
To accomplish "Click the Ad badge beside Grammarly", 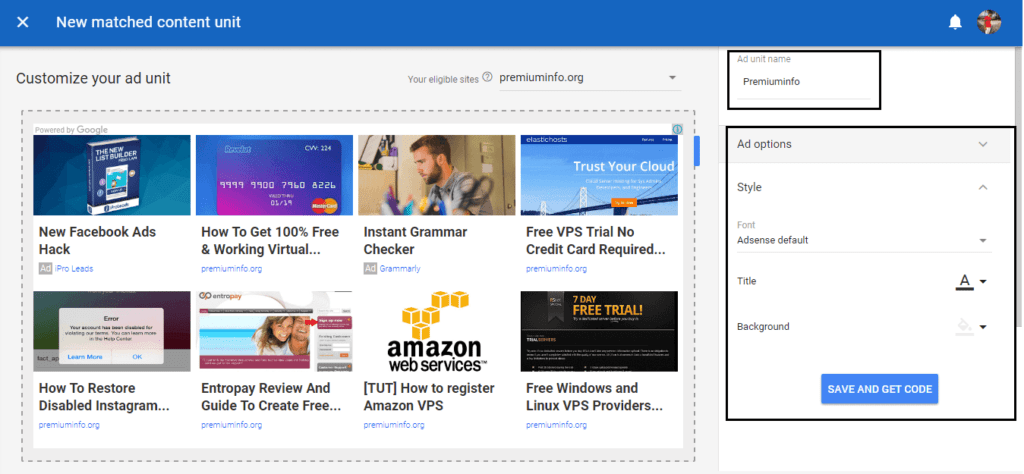I will pyautogui.click(x=370, y=268).
